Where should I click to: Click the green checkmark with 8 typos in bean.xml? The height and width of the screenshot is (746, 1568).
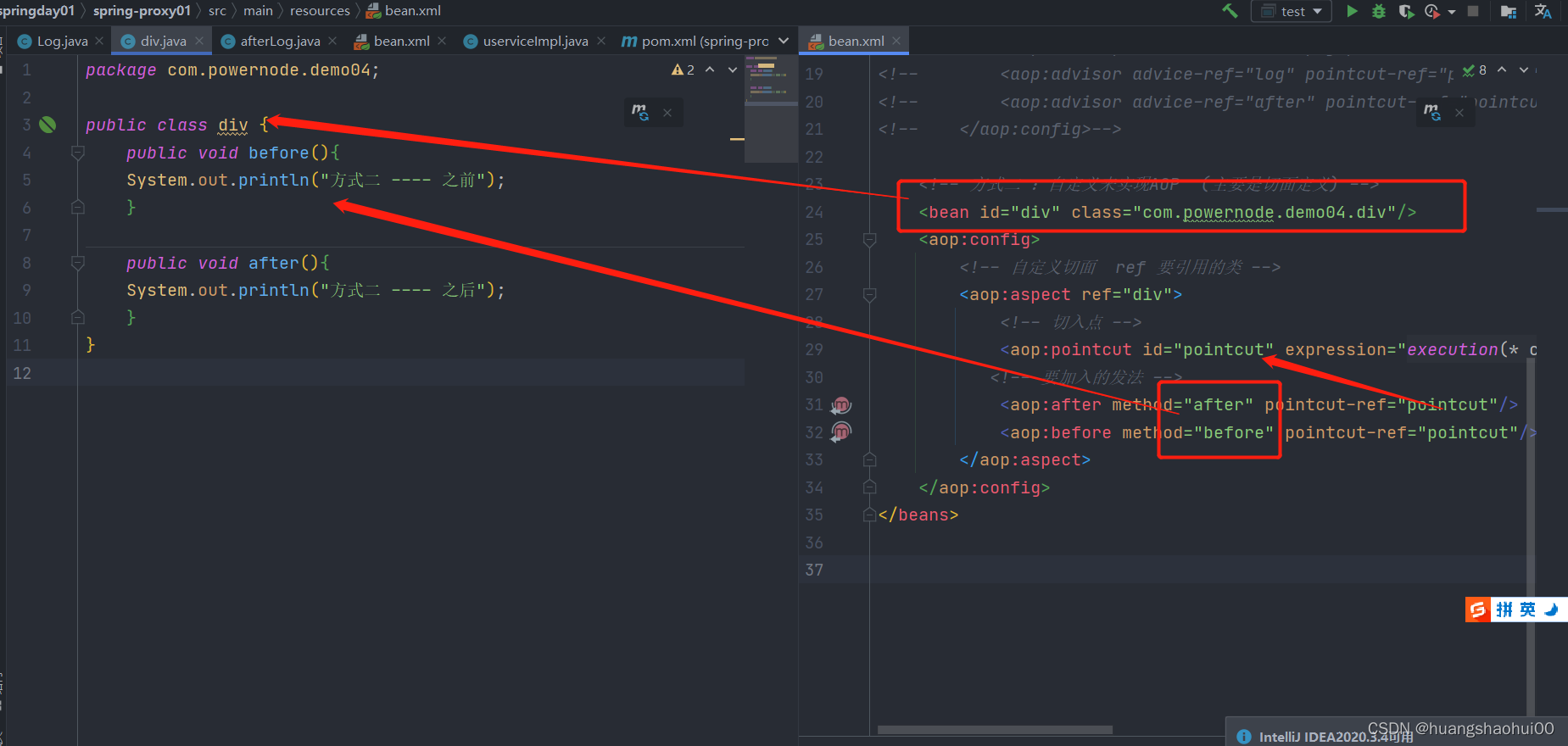click(1474, 70)
